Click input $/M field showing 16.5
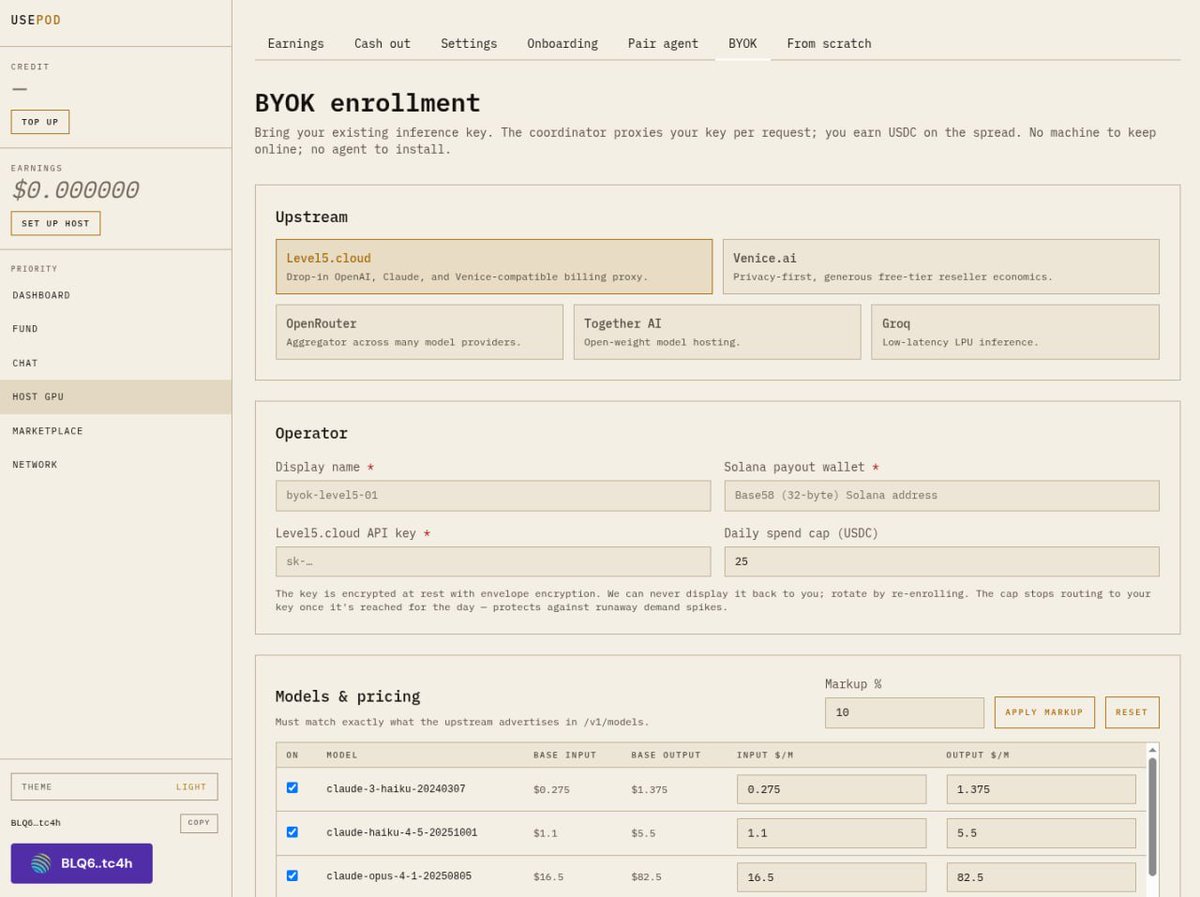The height and width of the screenshot is (897, 1200). click(x=832, y=877)
